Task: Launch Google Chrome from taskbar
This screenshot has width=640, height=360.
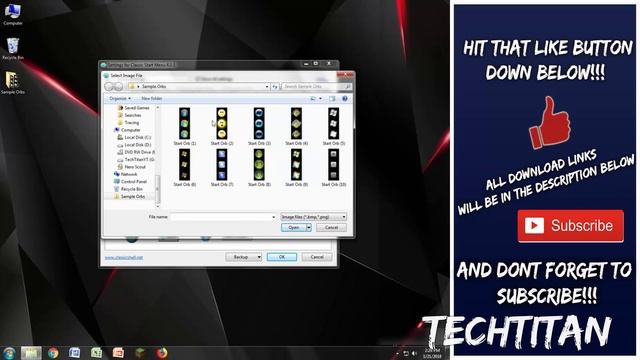Action: (53, 353)
